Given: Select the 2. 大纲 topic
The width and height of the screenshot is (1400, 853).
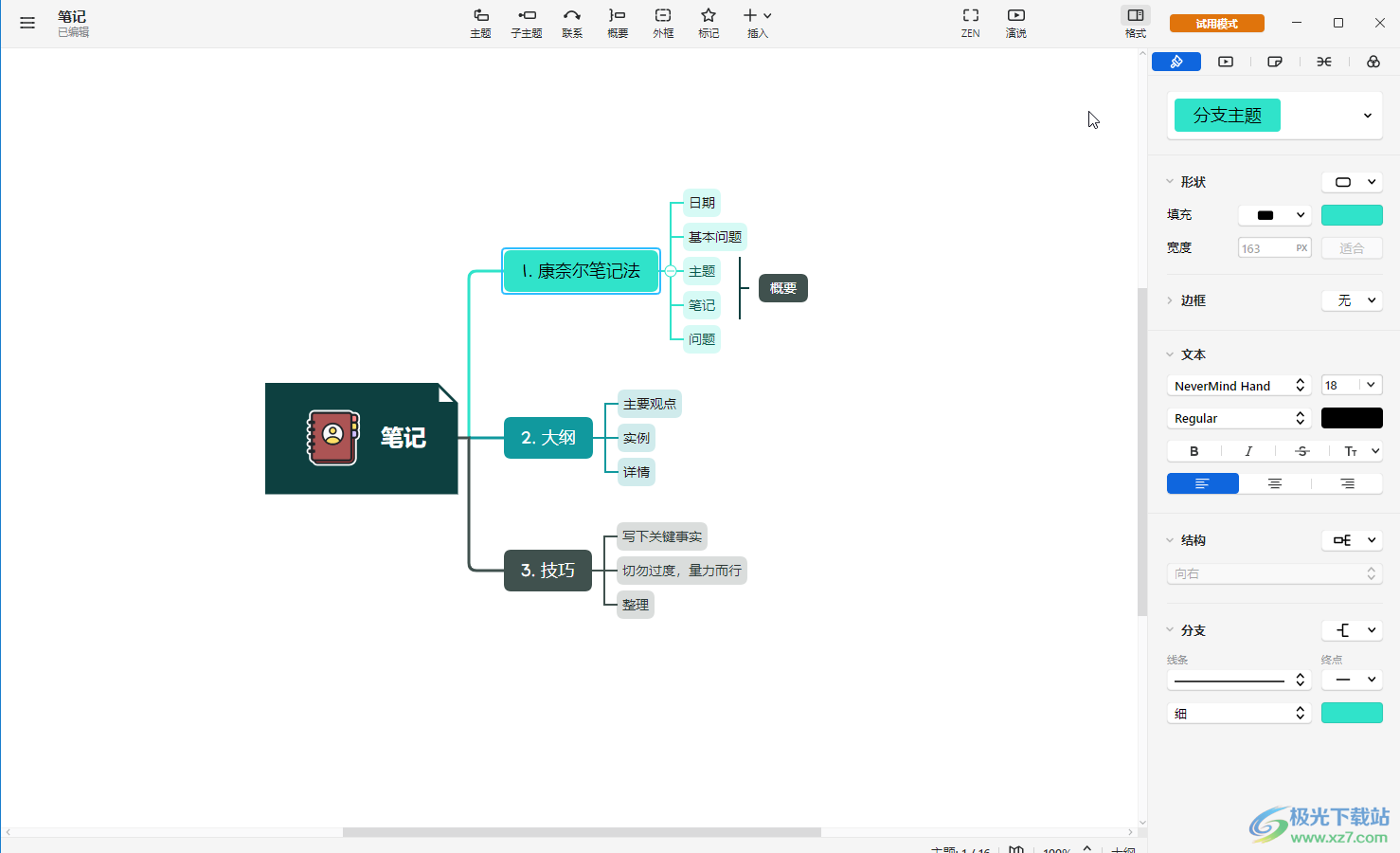Looking at the screenshot, I should click(548, 438).
